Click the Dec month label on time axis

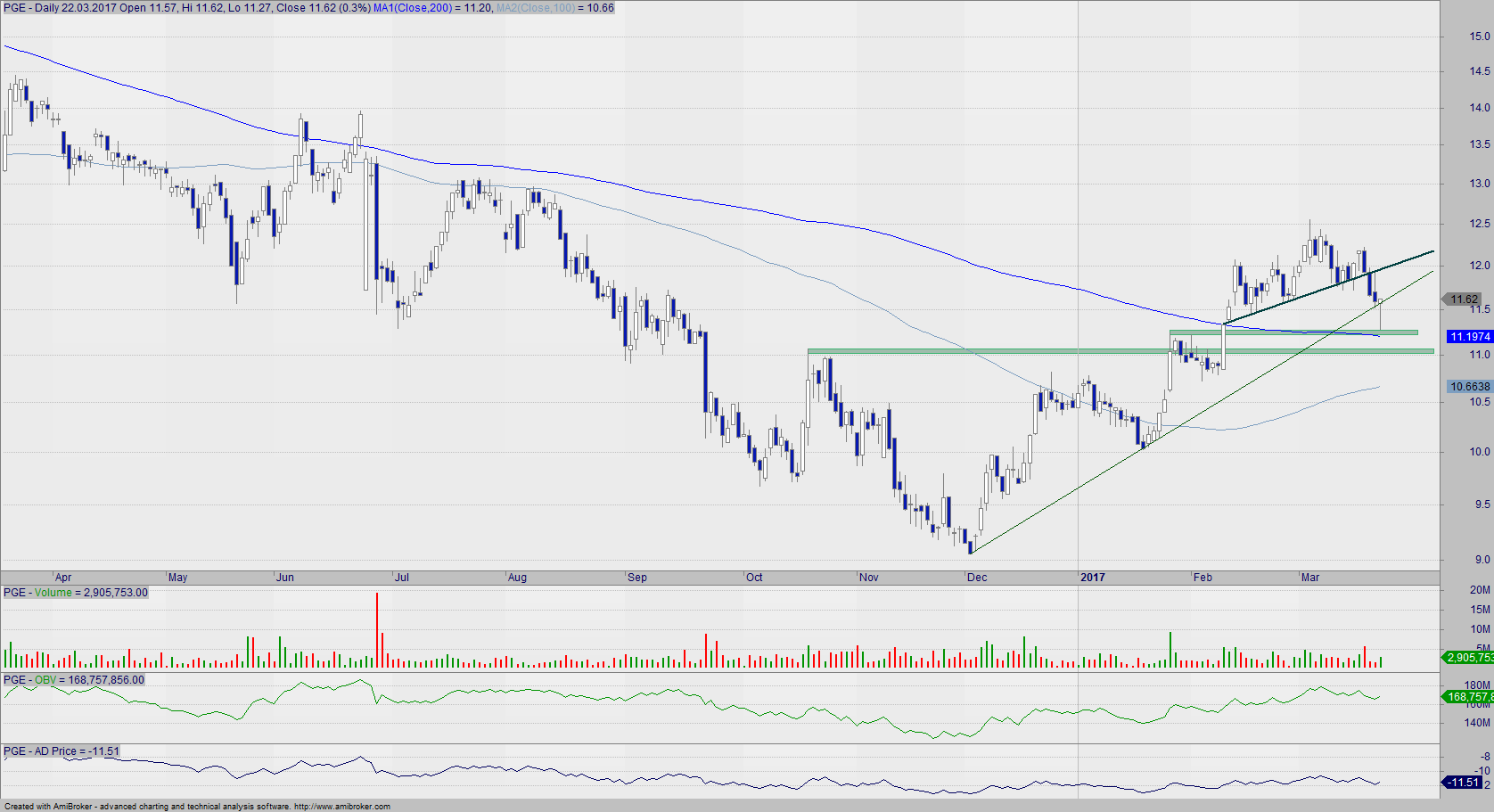click(x=977, y=578)
